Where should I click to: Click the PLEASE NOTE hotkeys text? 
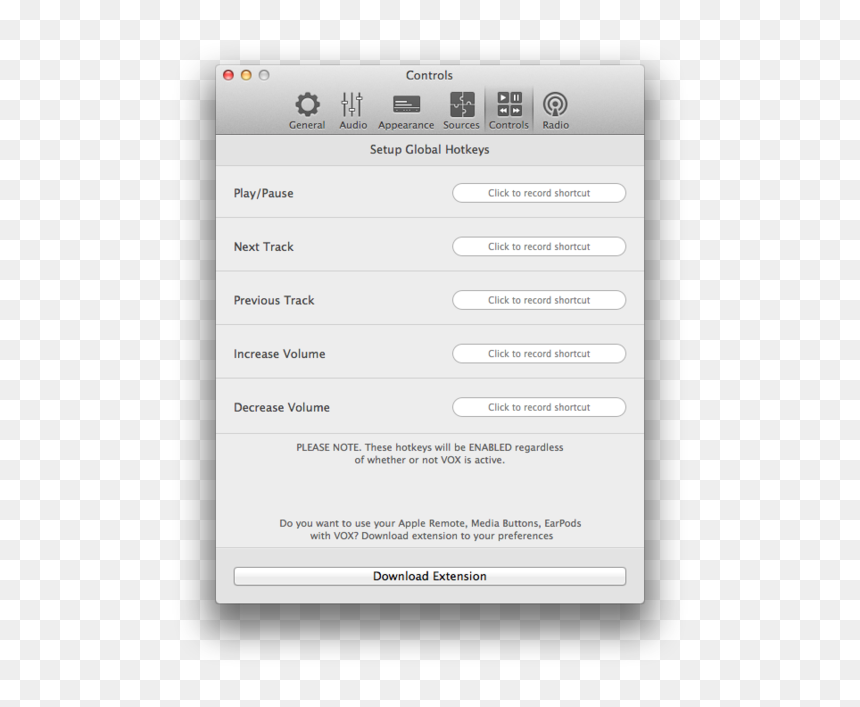(429, 454)
